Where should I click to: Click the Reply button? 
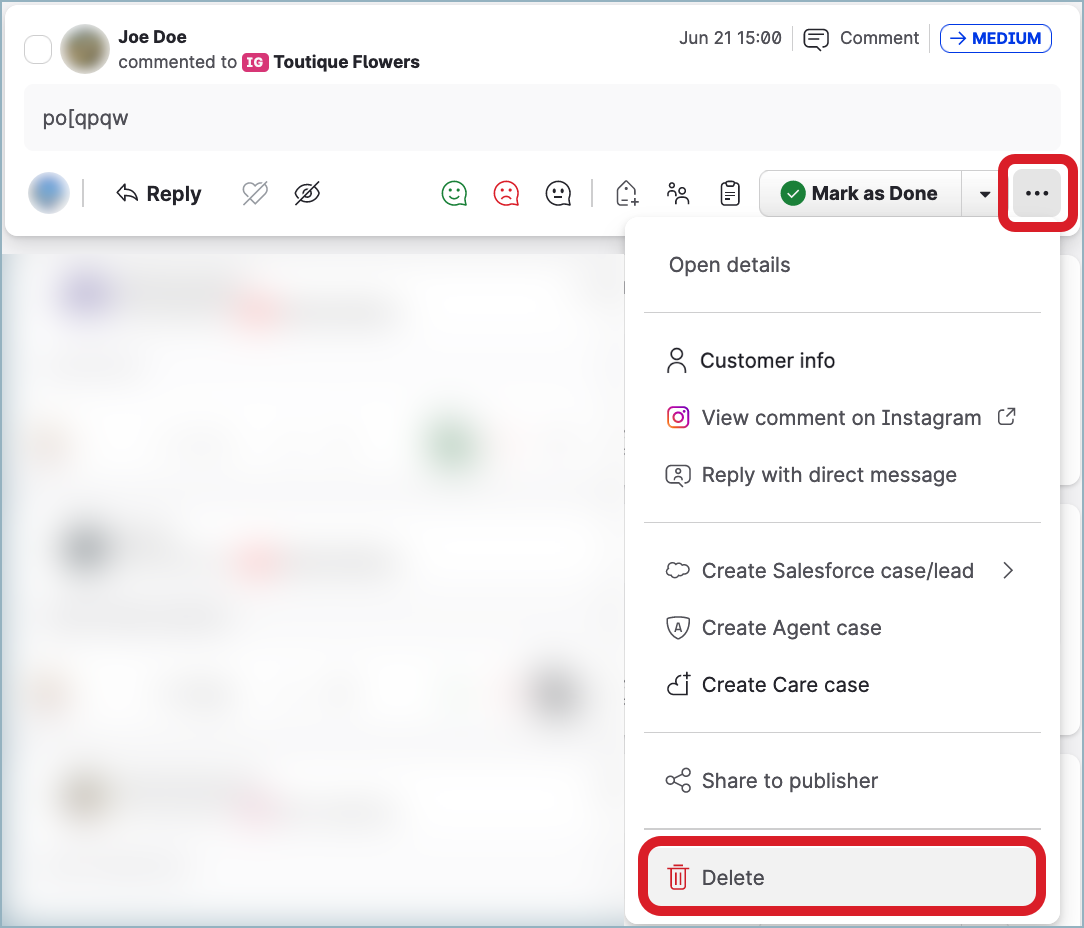click(159, 194)
